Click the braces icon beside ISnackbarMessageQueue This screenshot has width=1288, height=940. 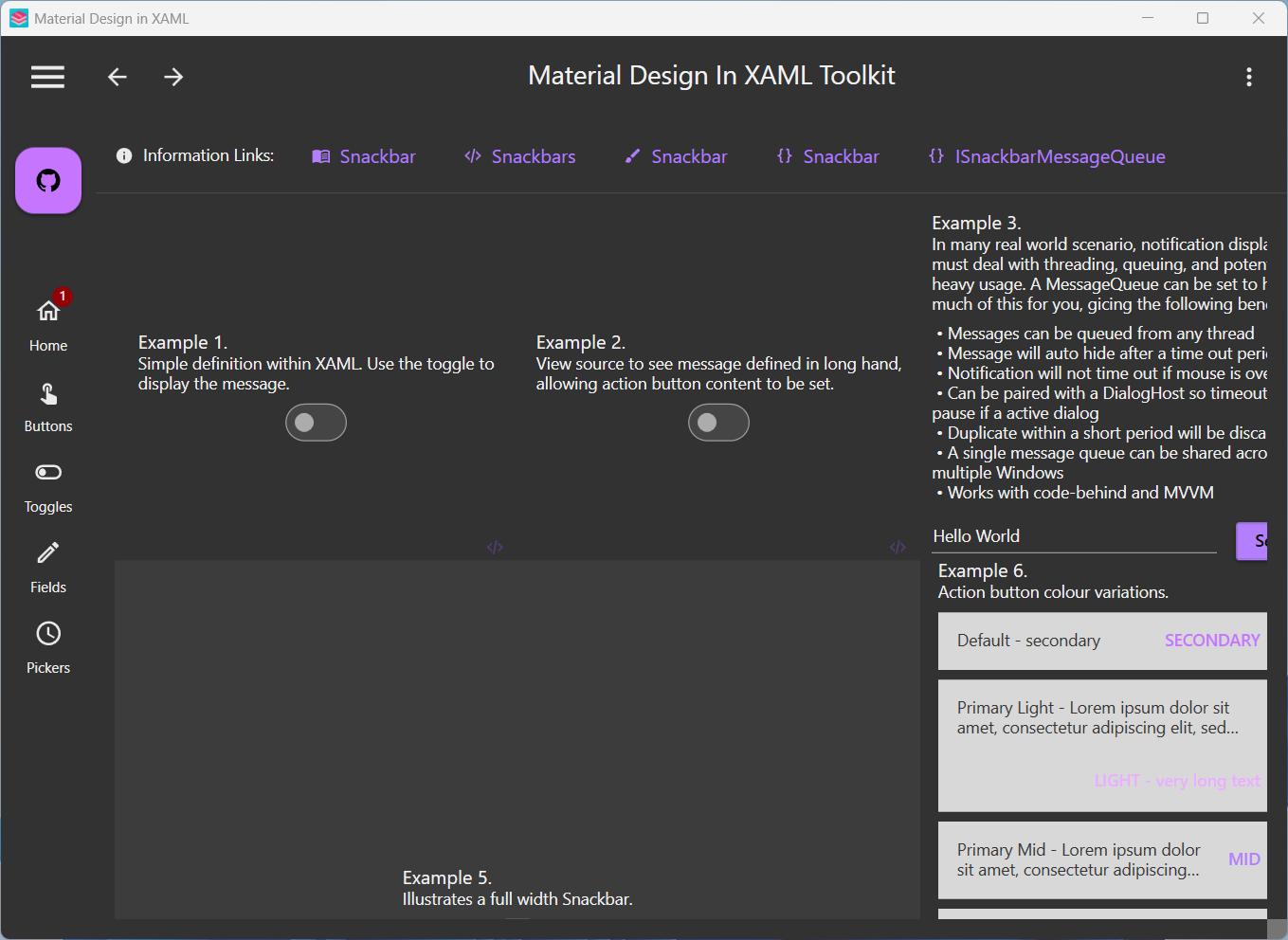pyautogui.click(x=936, y=156)
